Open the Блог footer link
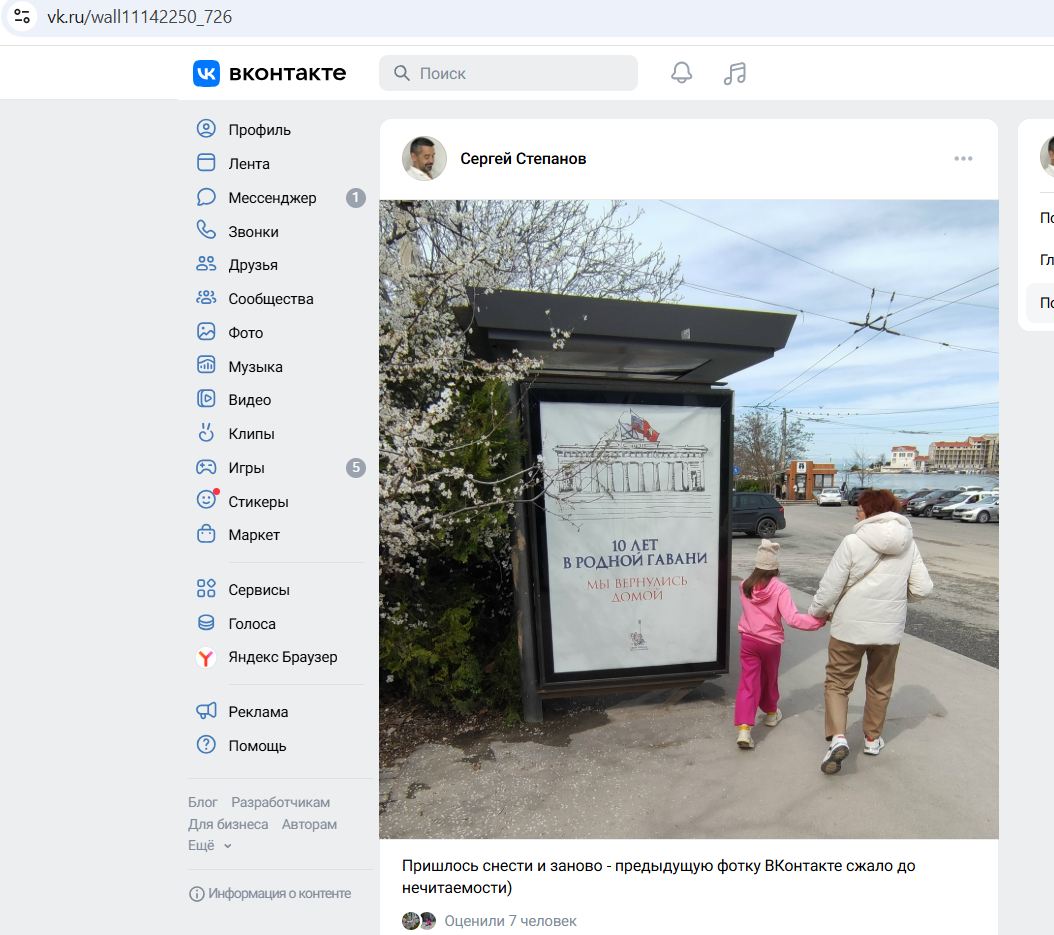The width and height of the screenshot is (1054, 935). [x=202, y=802]
